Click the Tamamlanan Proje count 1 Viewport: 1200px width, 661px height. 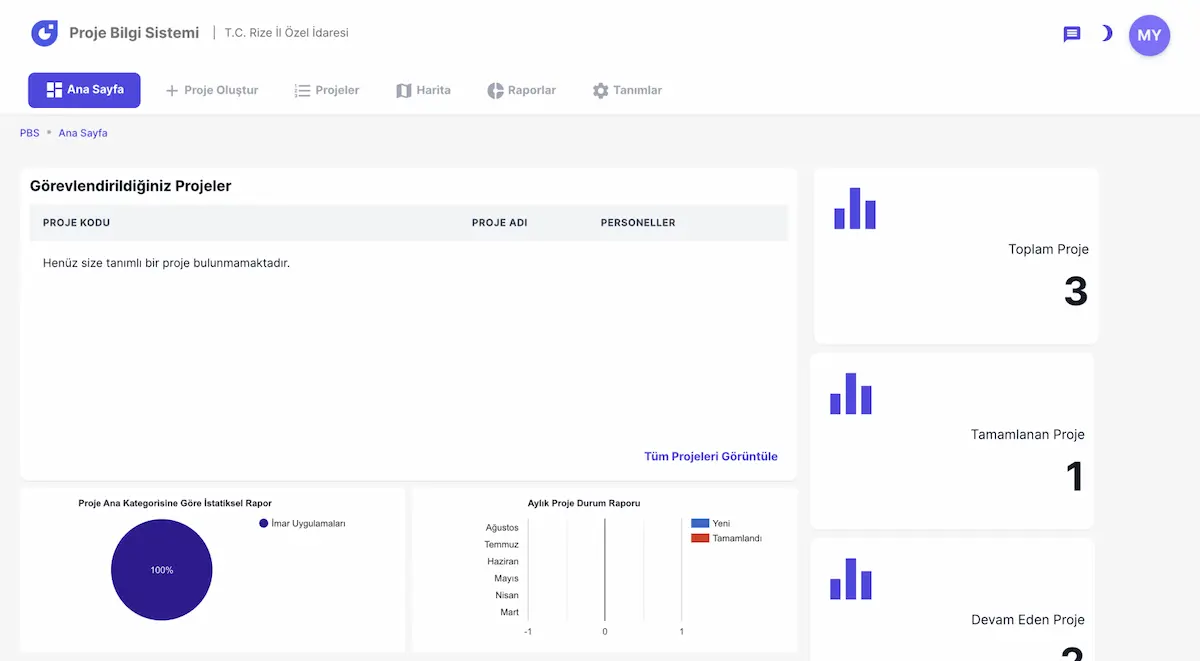(1075, 476)
